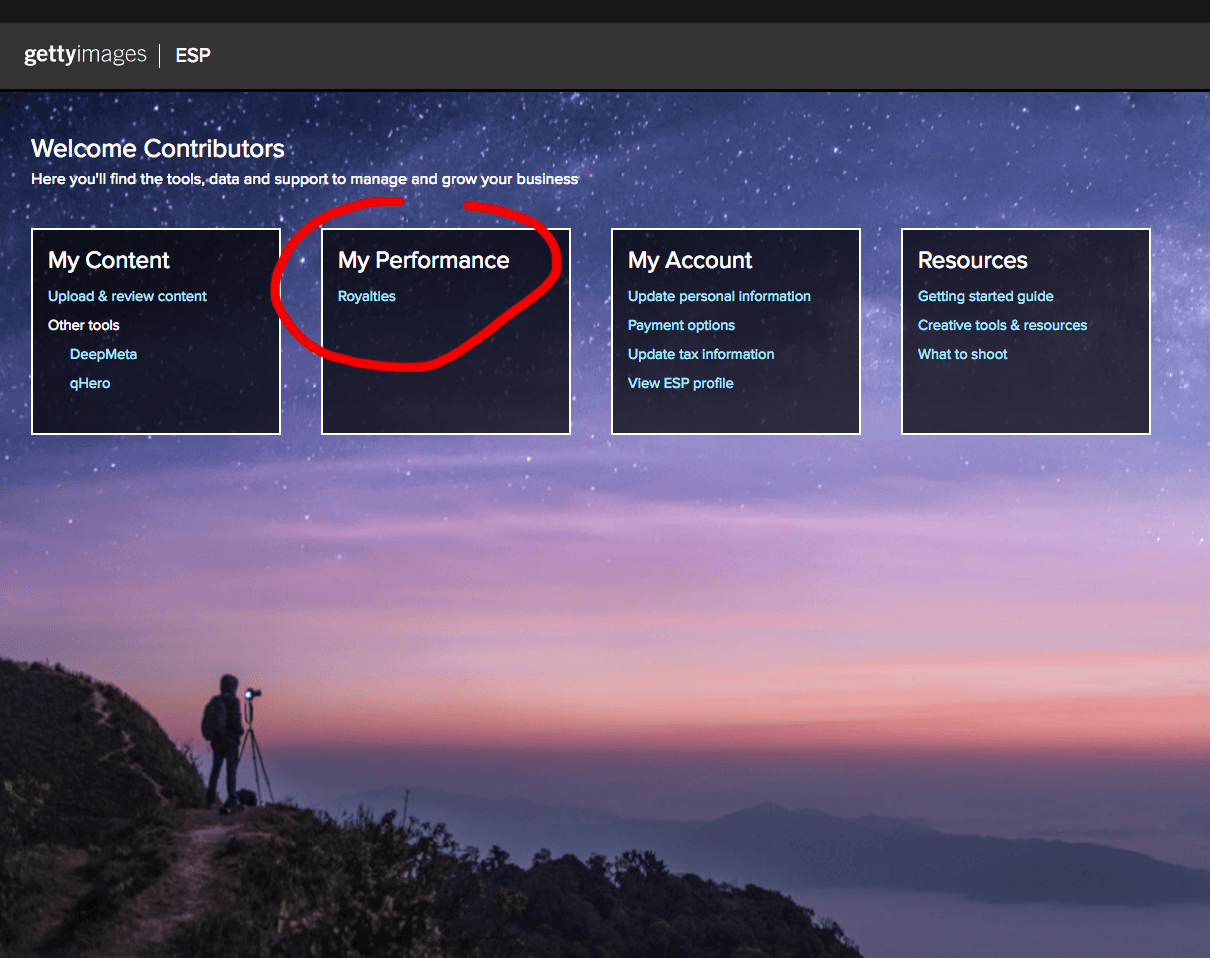Open Payment options

(x=681, y=325)
